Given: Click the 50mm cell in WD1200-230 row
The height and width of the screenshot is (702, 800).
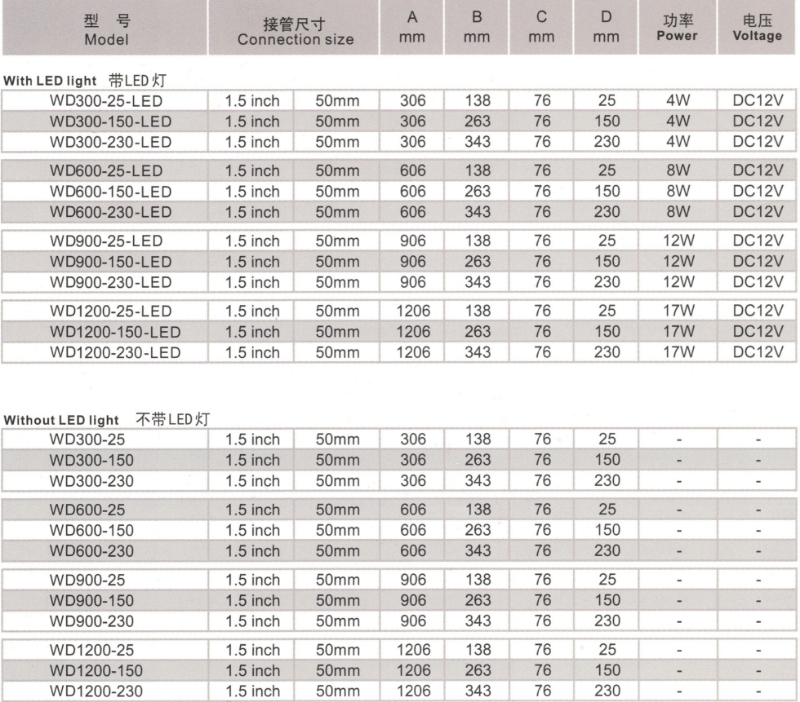Looking at the screenshot, I should pos(337,691).
